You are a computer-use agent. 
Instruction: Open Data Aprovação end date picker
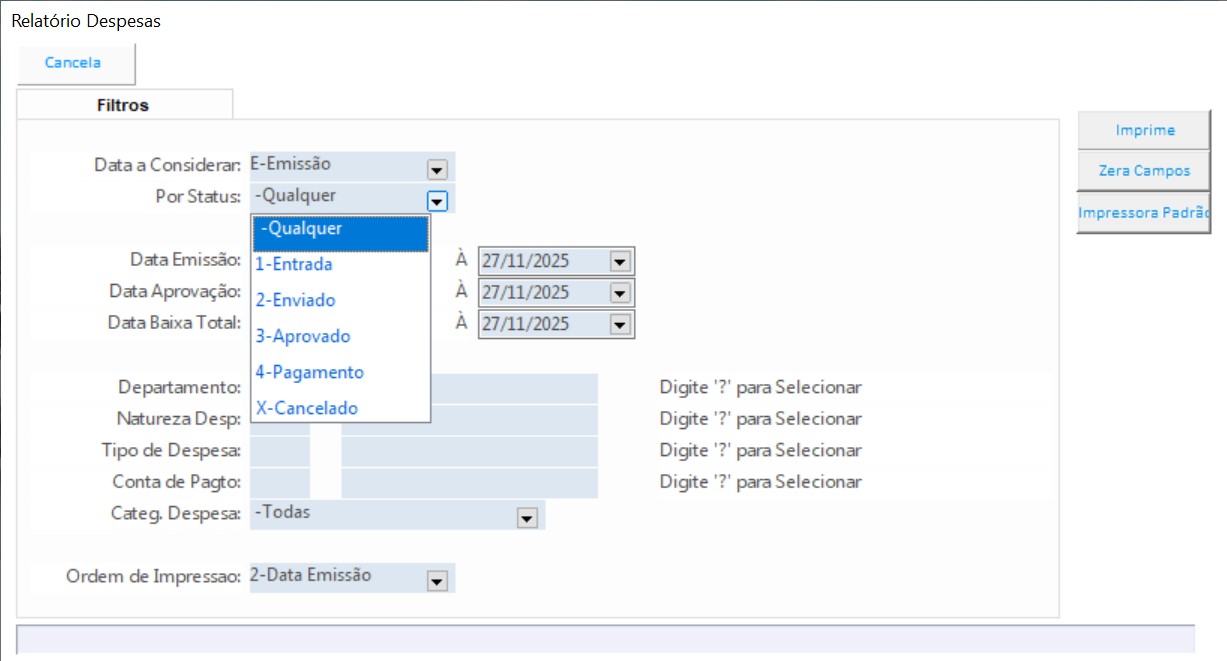click(x=620, y=293)
